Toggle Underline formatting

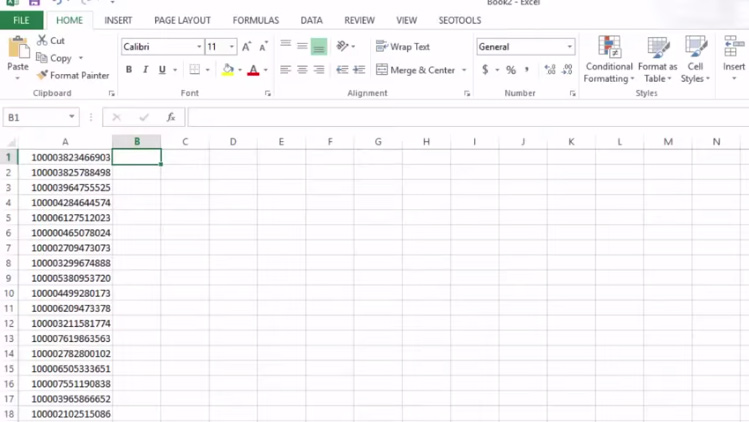(162, 69)
